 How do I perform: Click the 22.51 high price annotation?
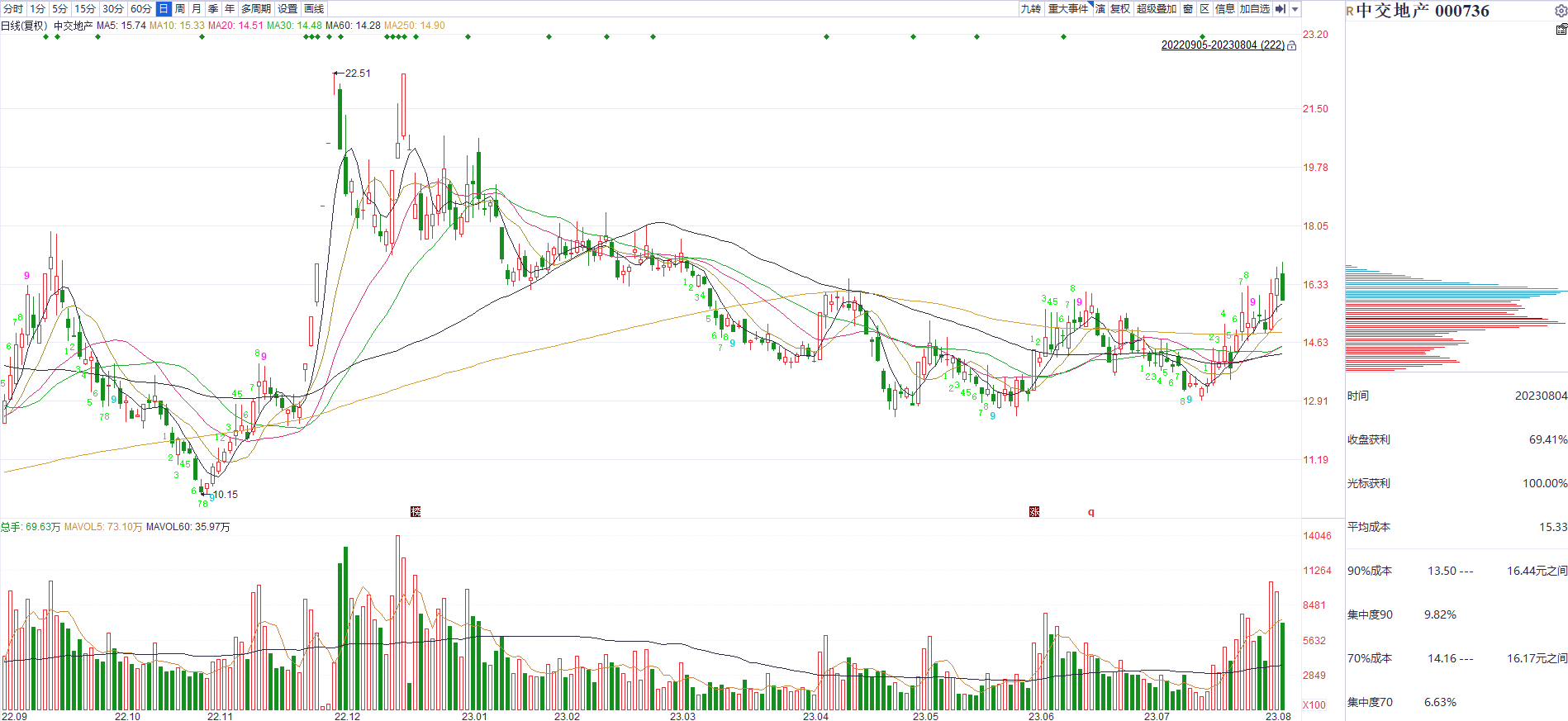[358, 74]
